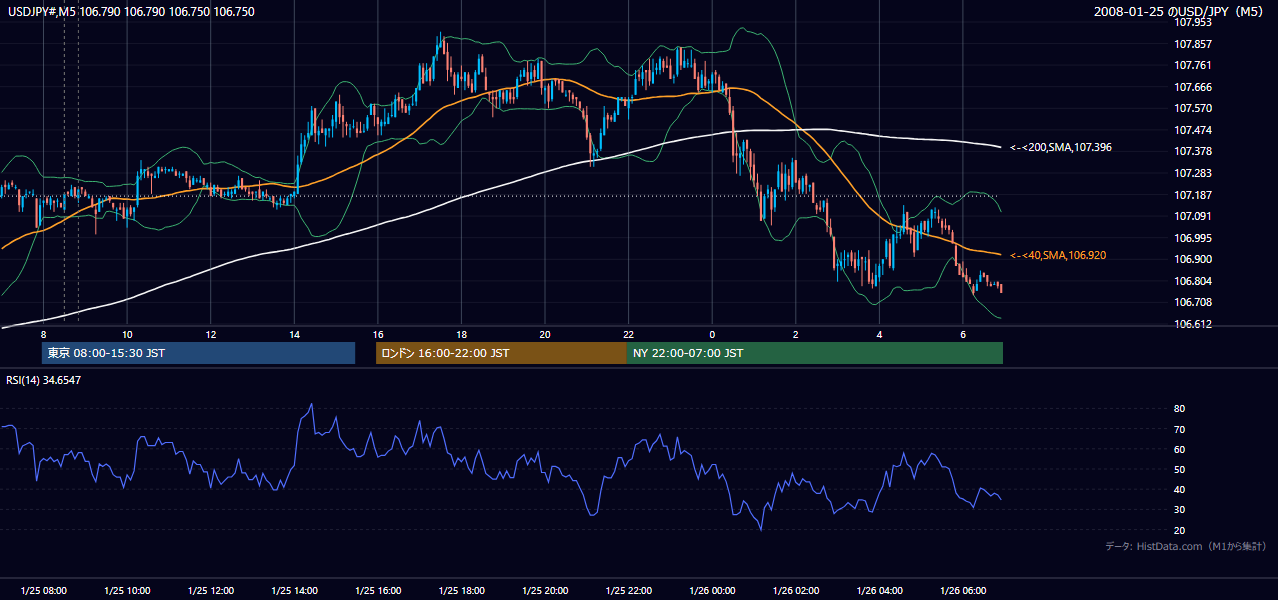The height and width of the screenshot is (600, 1278).
Task: Click the 106.804 price axis label
Action: point(1193,281)
